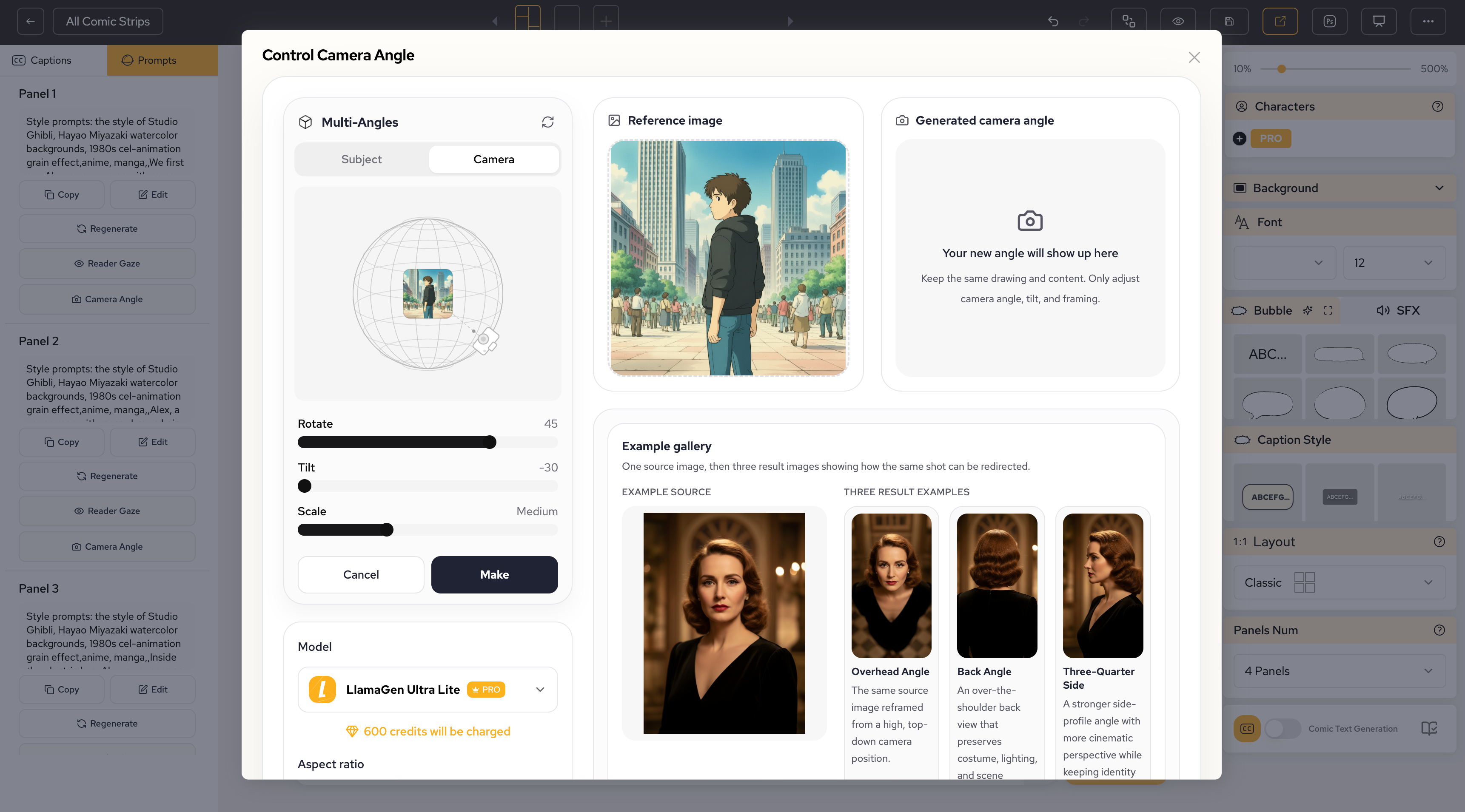Image resolution: width=1465 pixels, height=812 pixels.
Task: Select the Camera mode segment
Action: pyautogui.click(x=493, y=159)
